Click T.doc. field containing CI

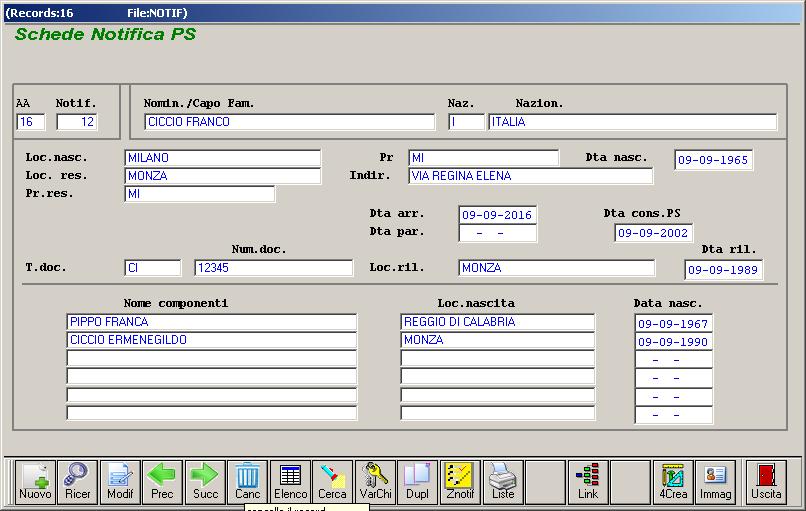tap(153, 268)
